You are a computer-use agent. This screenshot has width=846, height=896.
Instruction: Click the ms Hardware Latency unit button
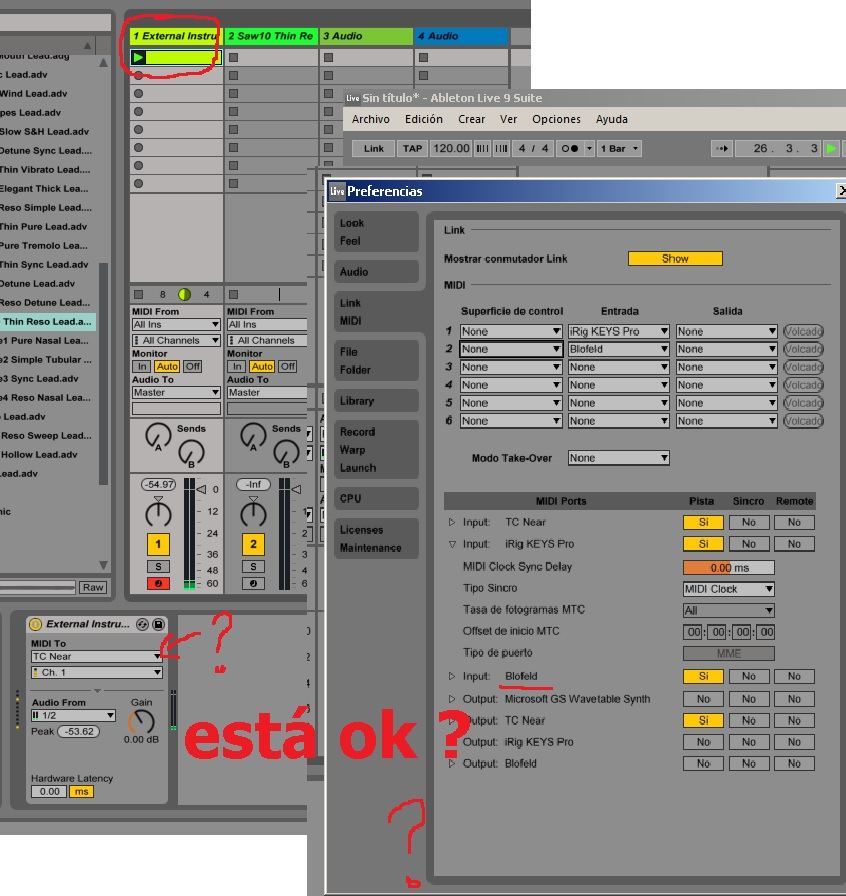[x=82, y=791]
